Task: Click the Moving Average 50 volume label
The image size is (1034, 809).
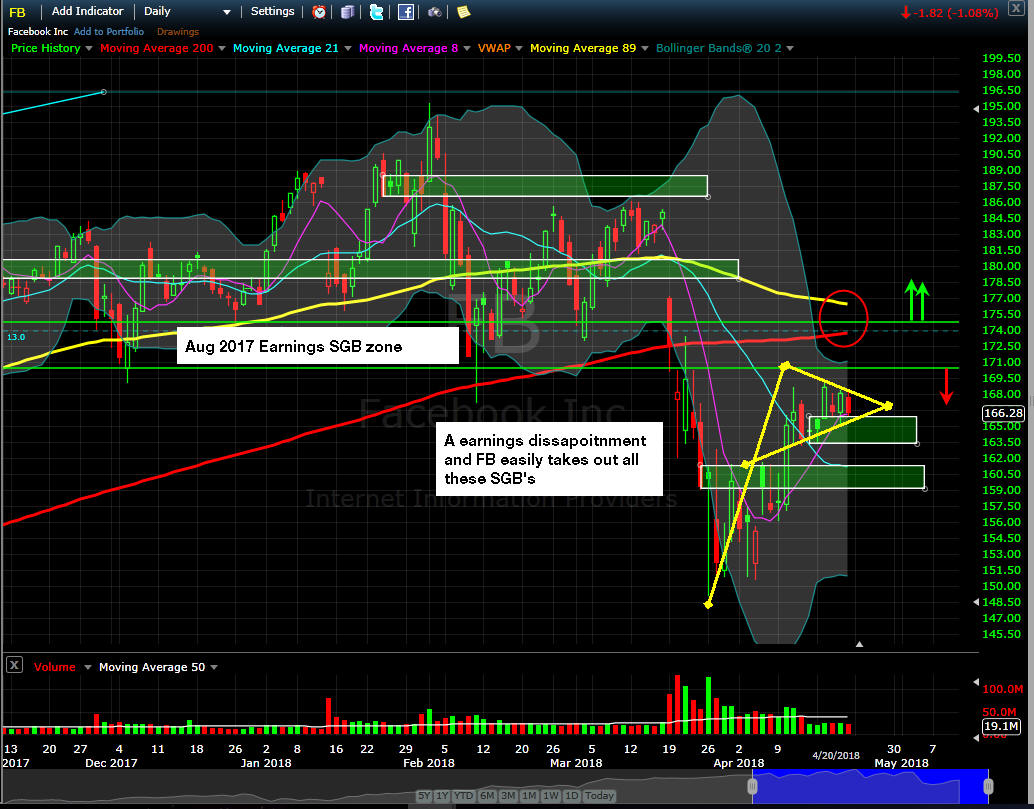Action: [x=152, y=667]
